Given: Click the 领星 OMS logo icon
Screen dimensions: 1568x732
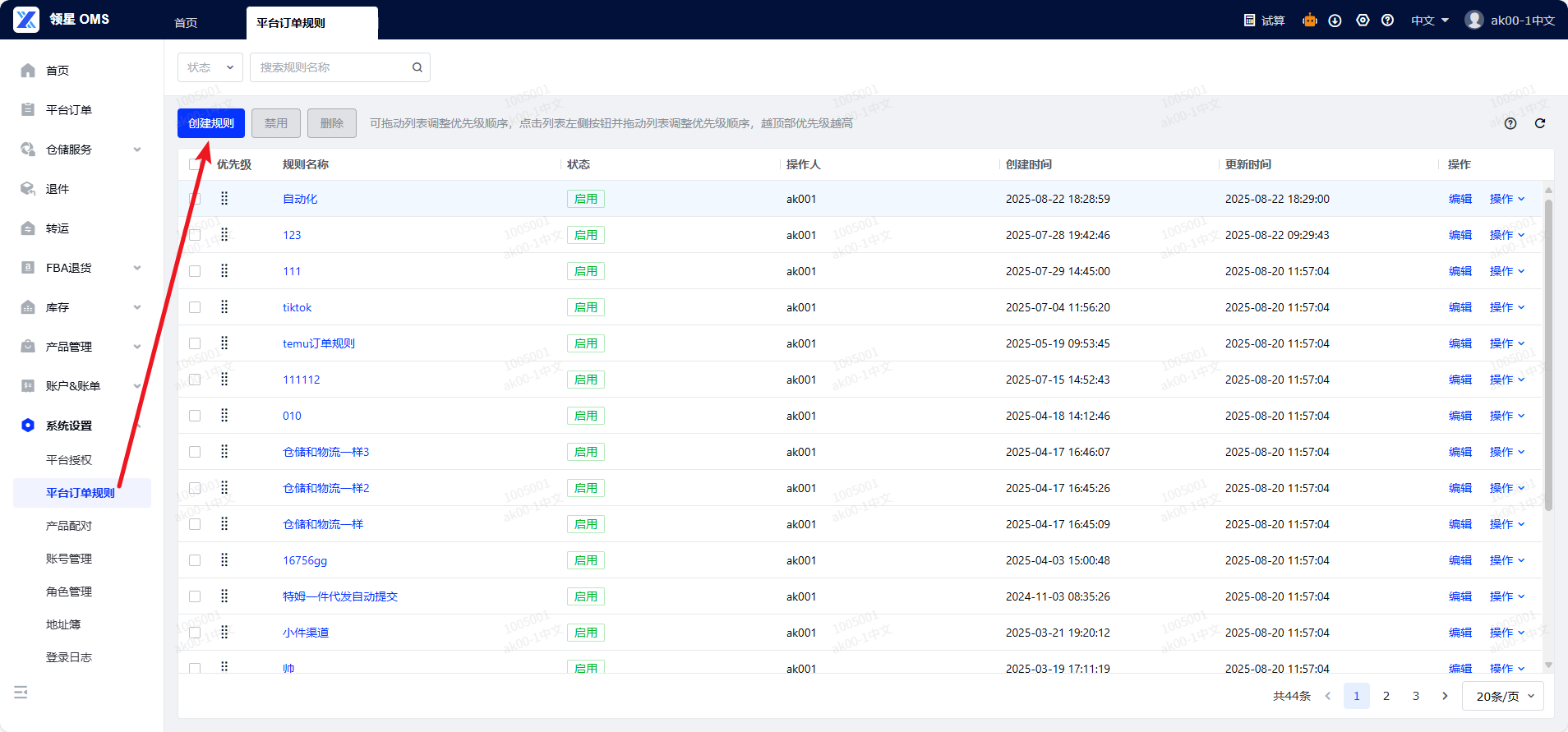Looking at the screenshot, I should [x=26, y=20].
